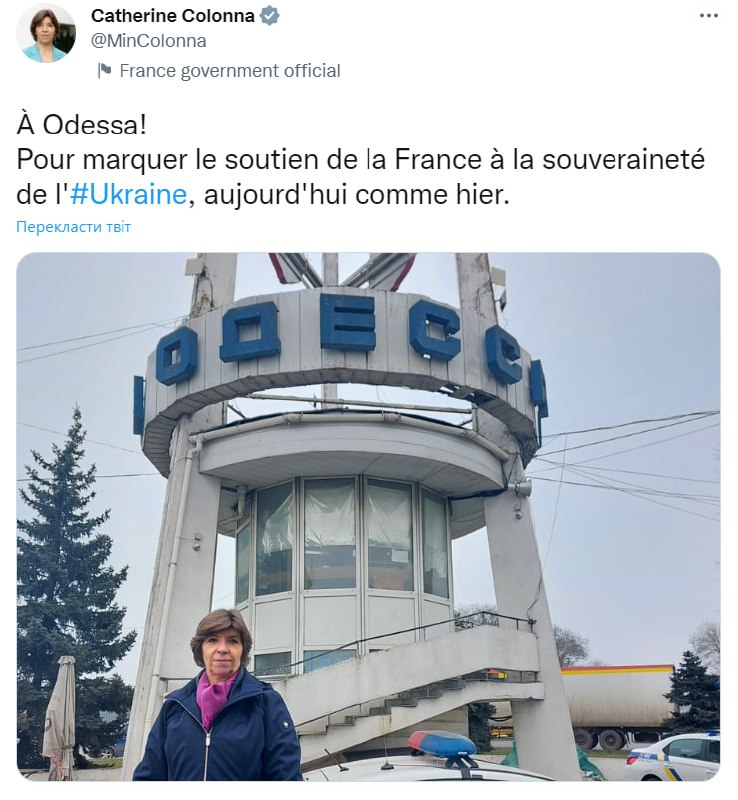Click the word 'souveraineté' in tweet
The width and height of the screenshot is (738, 800).
tap(623, 160)
